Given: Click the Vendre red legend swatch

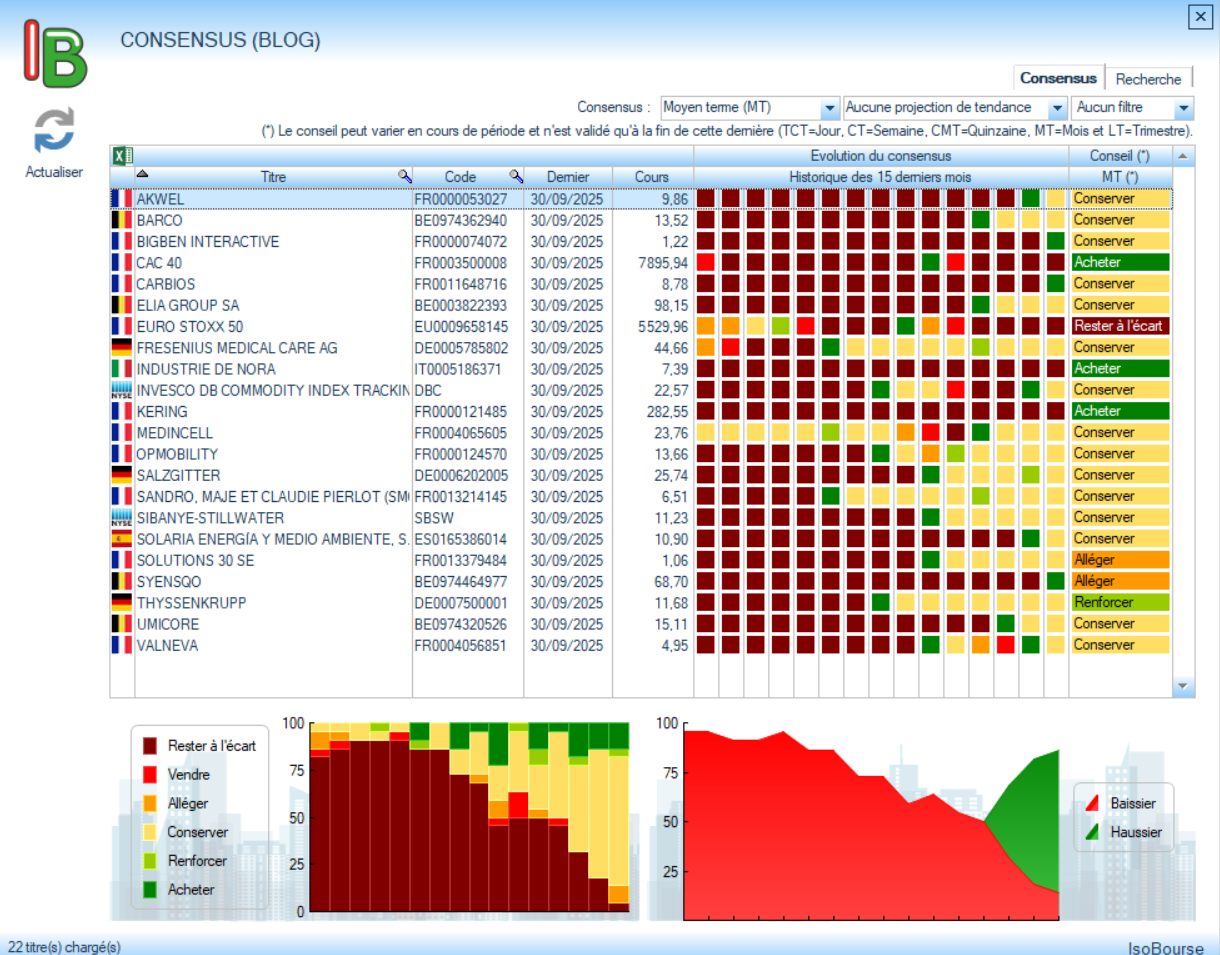Looking at the screenshot, I should [150, 774].
